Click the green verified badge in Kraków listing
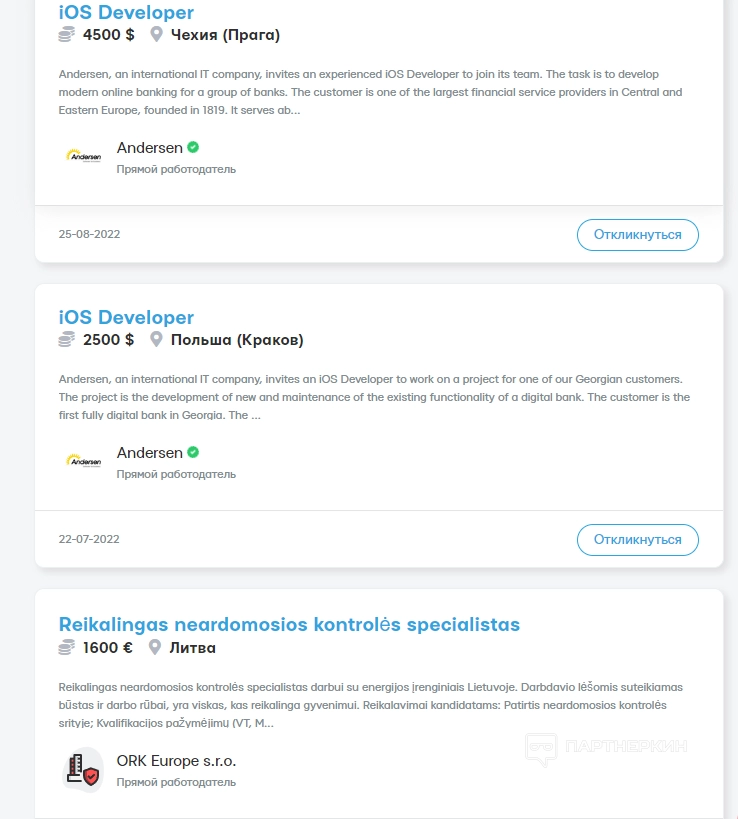Screen dimensions: 738x819 point(193,452)
